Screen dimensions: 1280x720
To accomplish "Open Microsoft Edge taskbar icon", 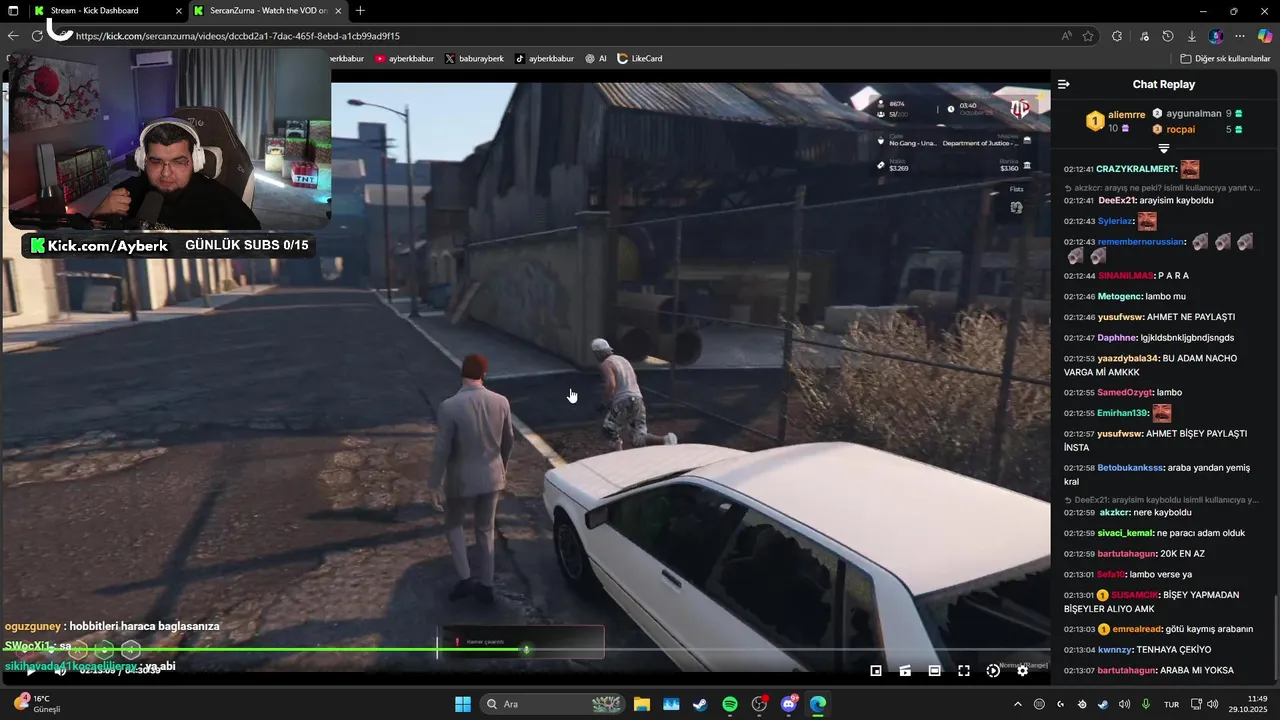I will tap(818, 704).
